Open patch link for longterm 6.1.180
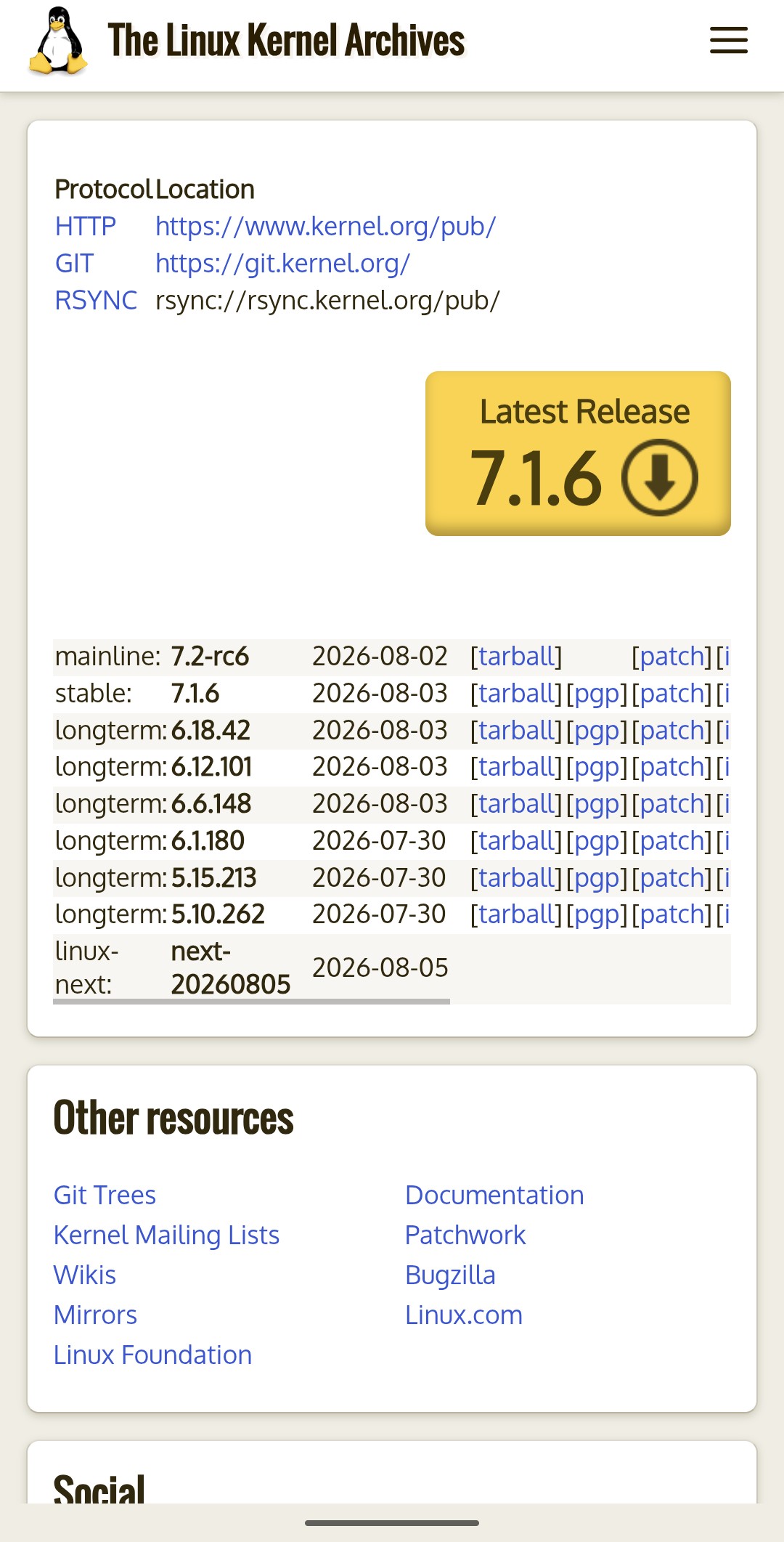The width and height of the screenshot is (784, 1542). pyautogui.click(x=671, y=841)
